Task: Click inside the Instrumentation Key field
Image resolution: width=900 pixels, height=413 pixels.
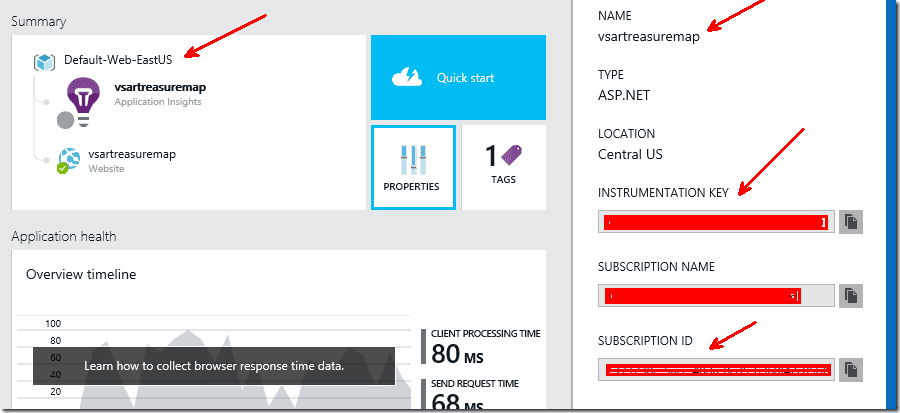Action: 716,222
